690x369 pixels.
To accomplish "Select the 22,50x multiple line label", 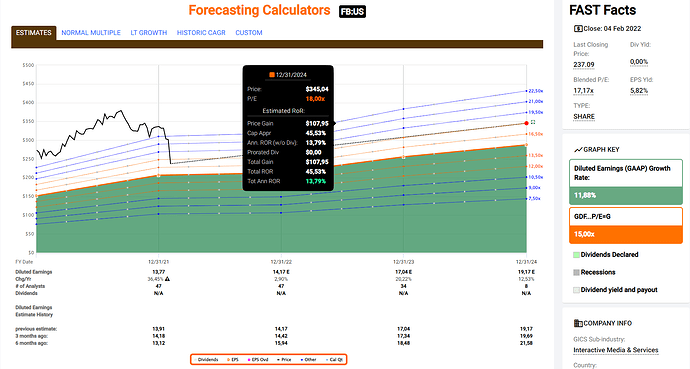I will point(536,91).
